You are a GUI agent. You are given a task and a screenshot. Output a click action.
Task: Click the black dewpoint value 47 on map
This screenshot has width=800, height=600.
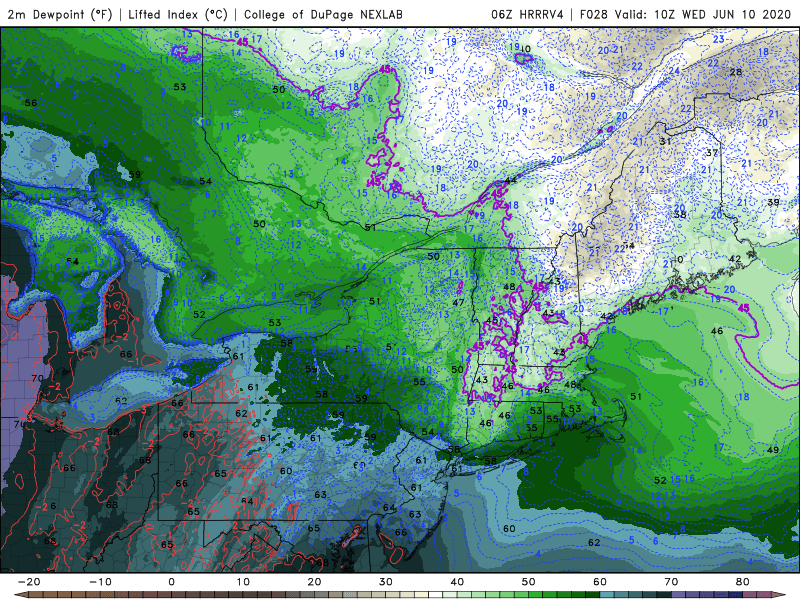458,303
